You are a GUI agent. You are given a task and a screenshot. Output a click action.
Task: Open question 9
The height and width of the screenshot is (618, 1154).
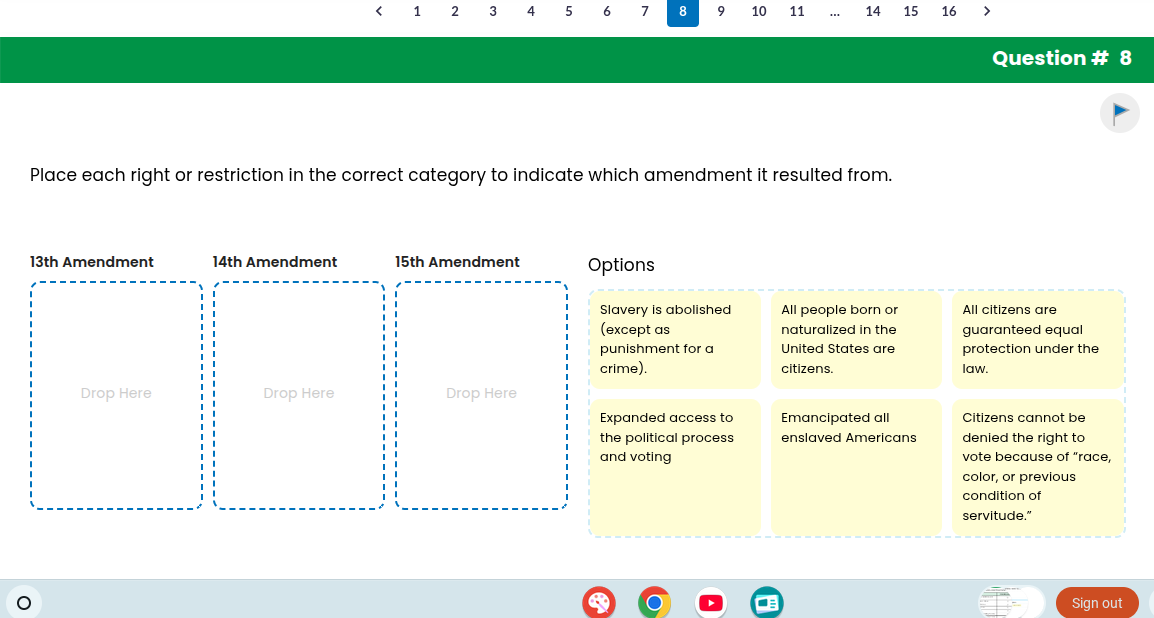tap(720, 11)
